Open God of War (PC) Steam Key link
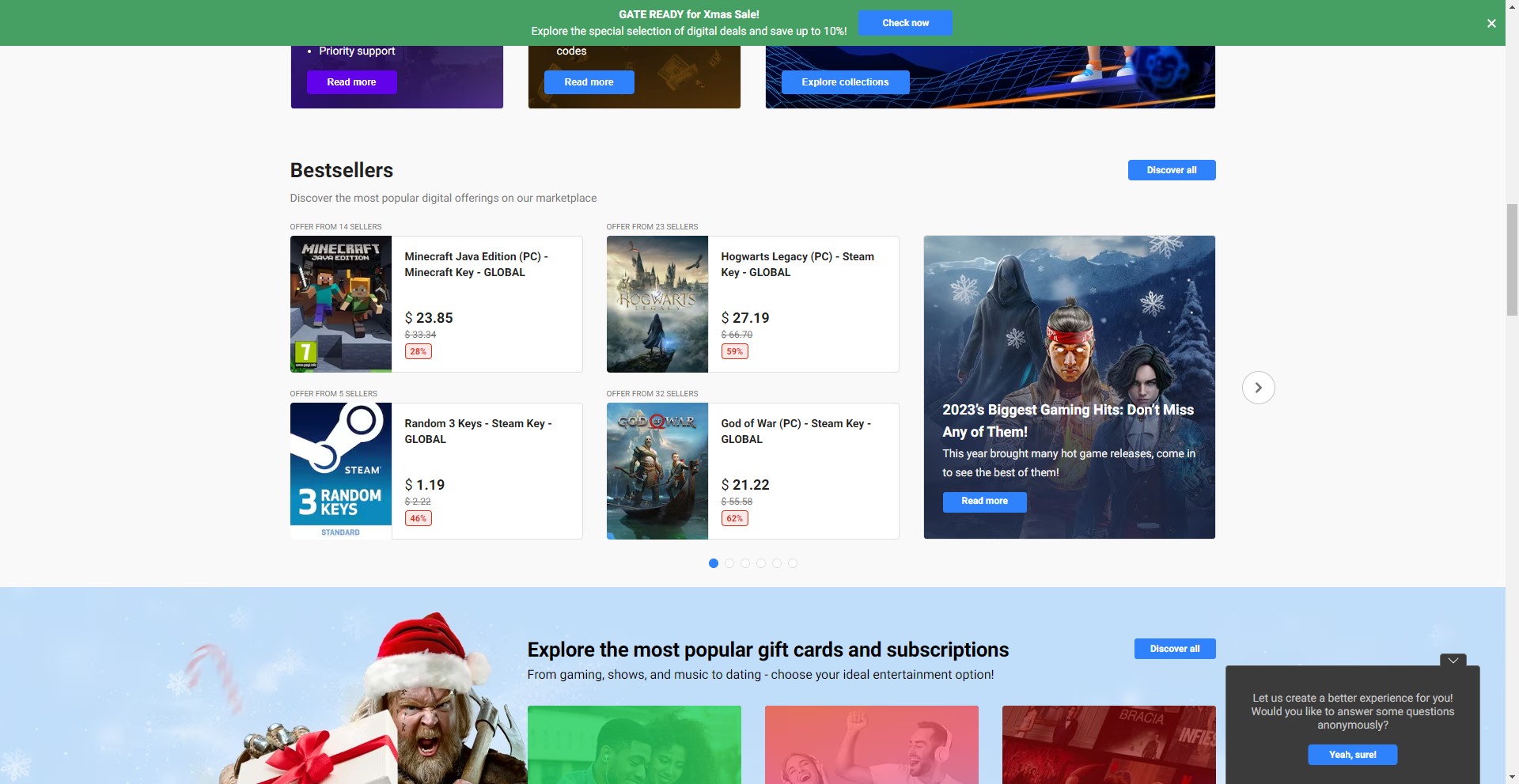Viewport: 1519px width, 784px height. pos(795,431)
